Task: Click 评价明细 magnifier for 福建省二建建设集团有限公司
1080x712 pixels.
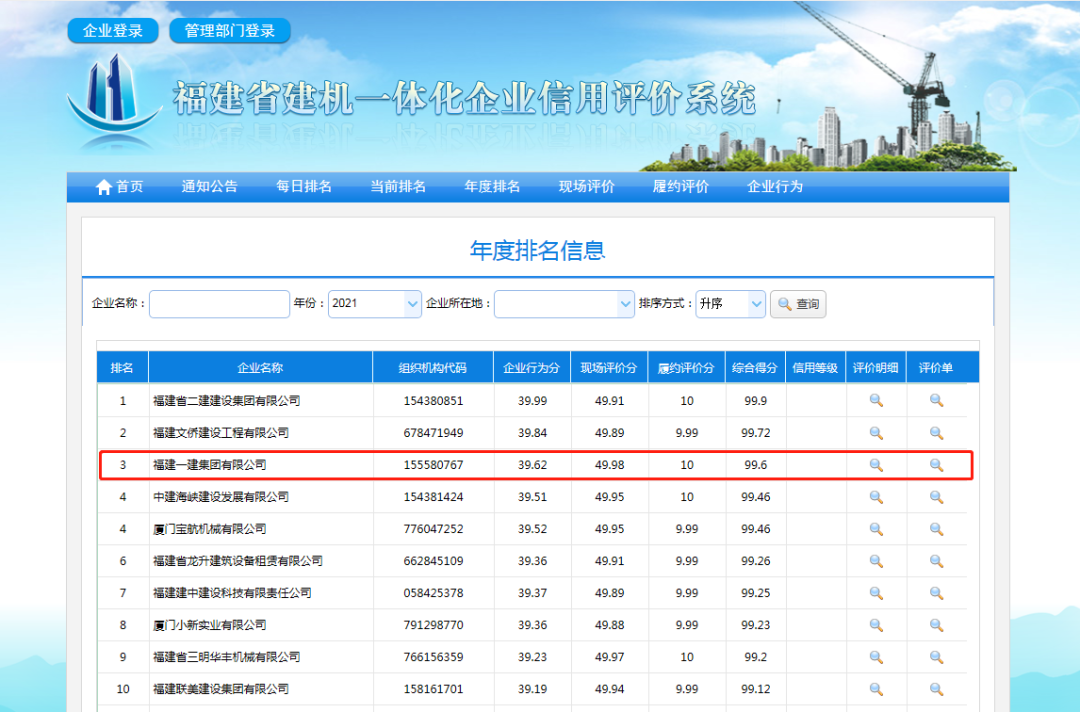Action: click(876, 401)
